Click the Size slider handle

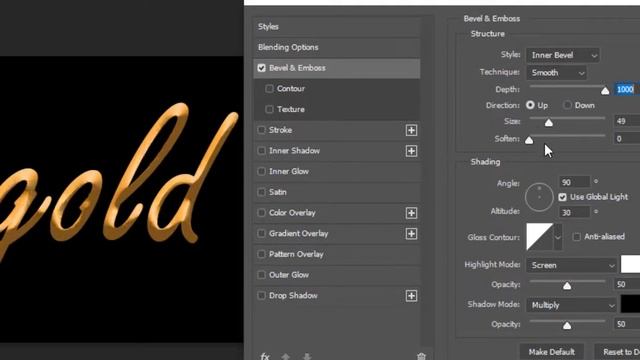tap(549, 122)
